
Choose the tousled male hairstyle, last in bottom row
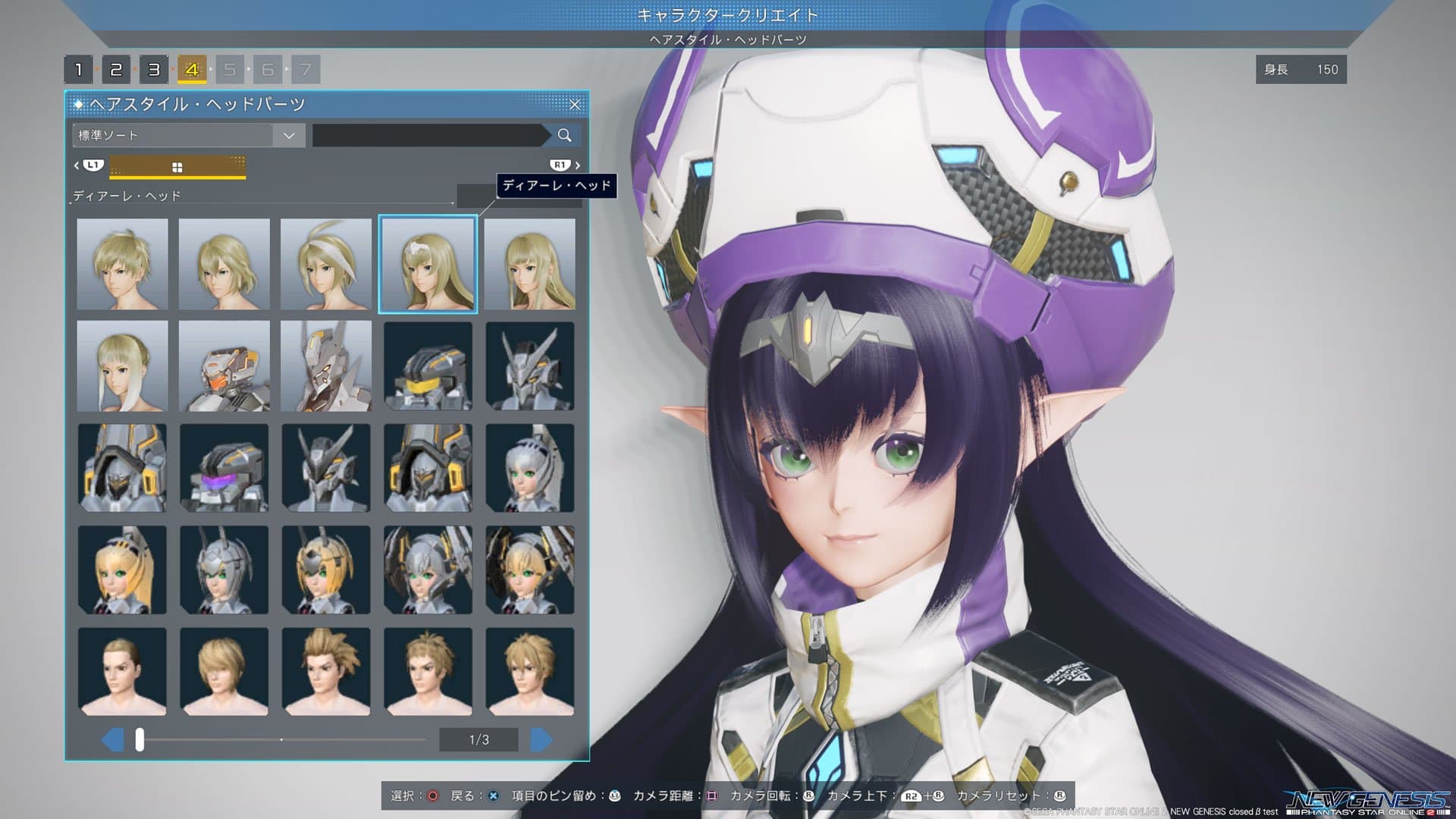pos(530,672)
